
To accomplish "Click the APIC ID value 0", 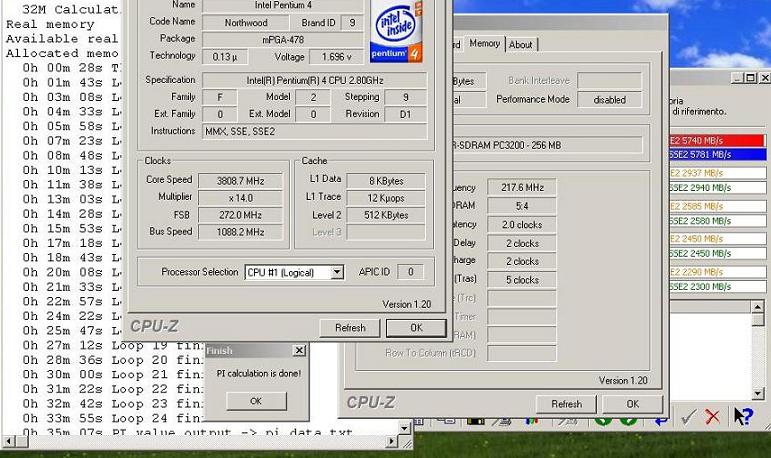I will pos(411,272).
